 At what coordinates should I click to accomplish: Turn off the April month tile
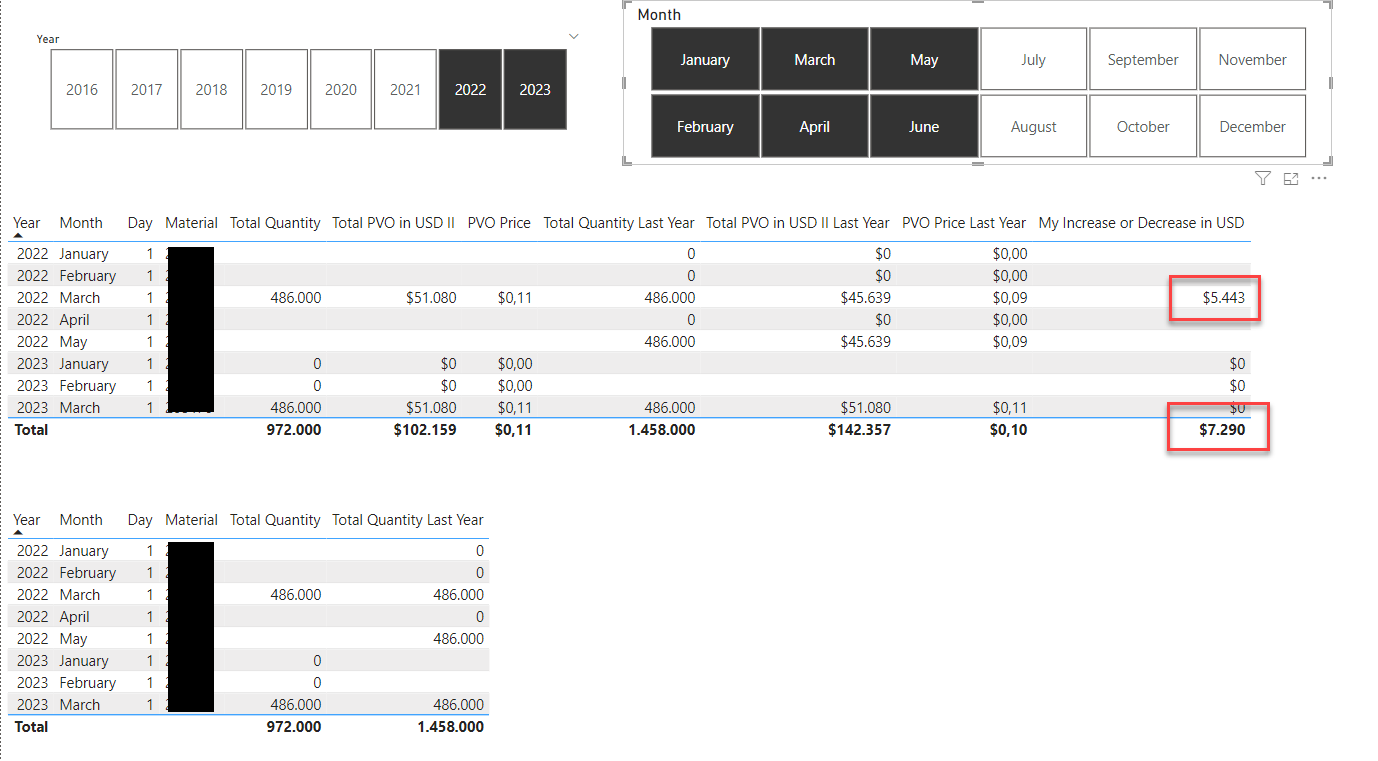click(815, 127)
